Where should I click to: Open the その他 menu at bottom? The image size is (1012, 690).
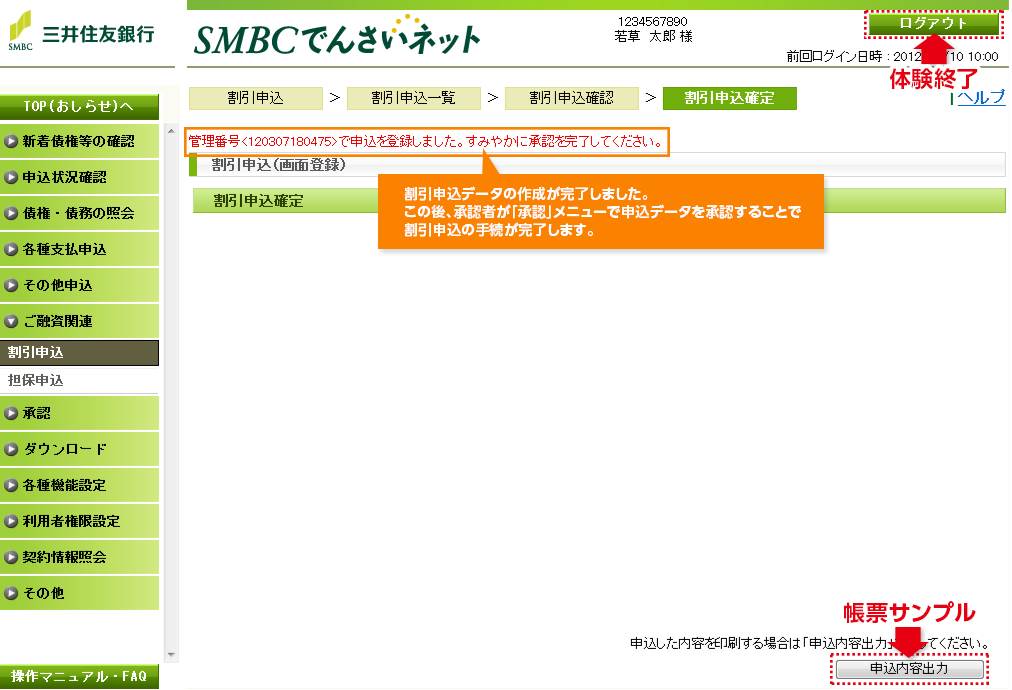pos(79,594)
